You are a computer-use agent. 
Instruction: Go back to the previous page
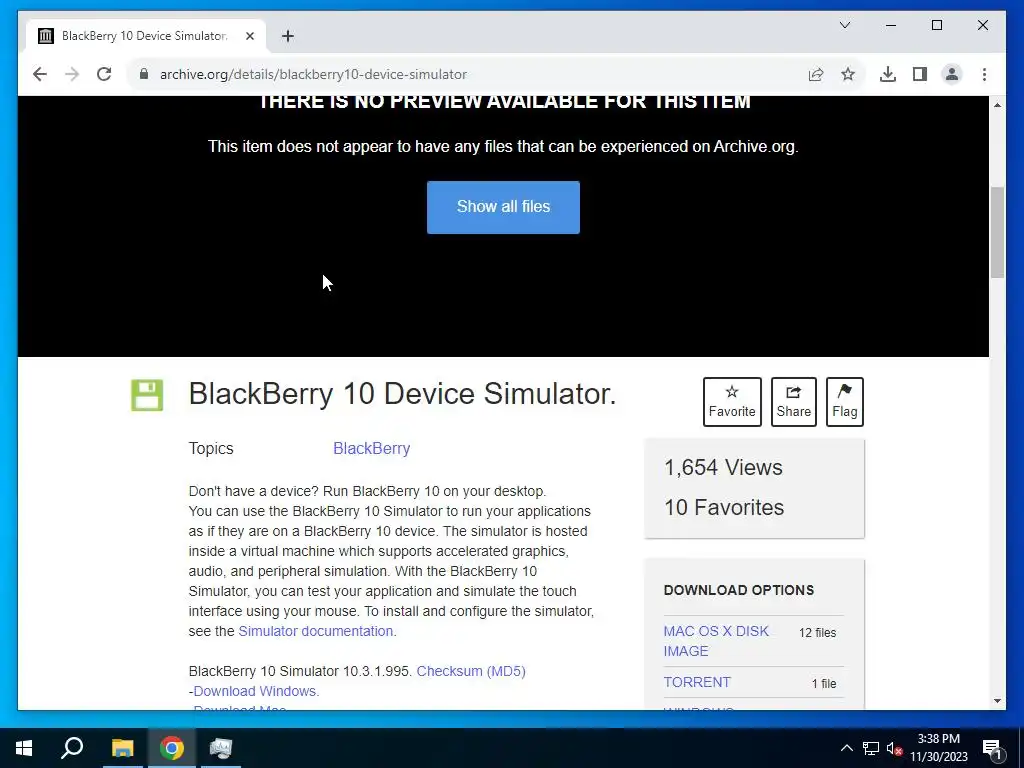[40, 74]
